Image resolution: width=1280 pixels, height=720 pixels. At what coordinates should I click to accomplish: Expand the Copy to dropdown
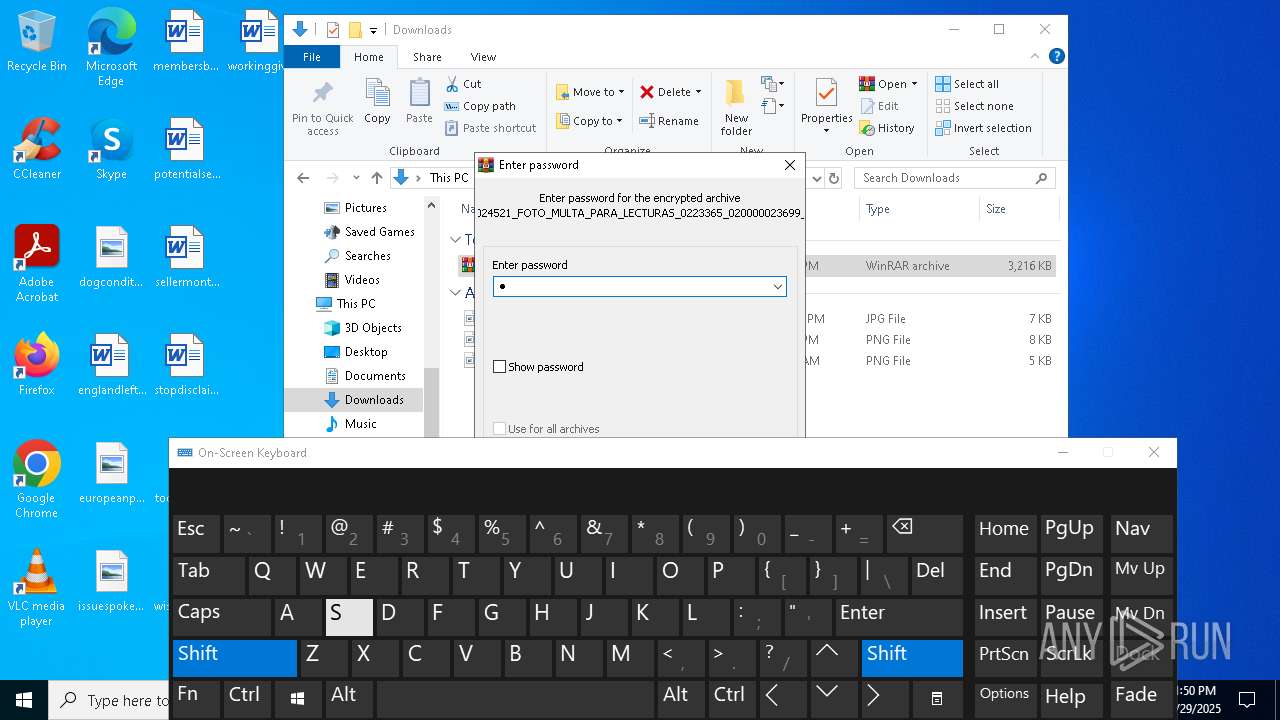619,121
